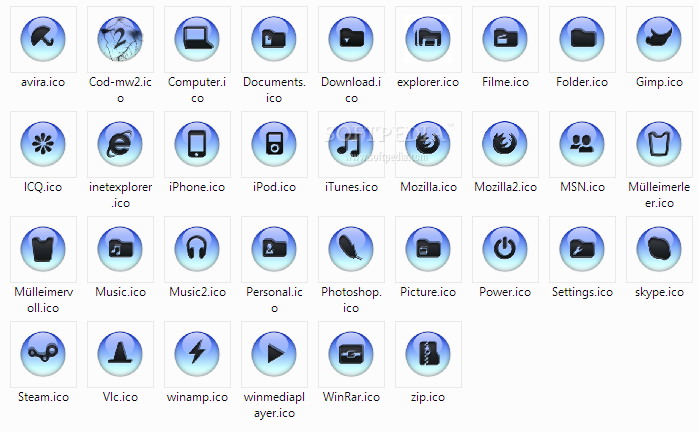Viewport: 698px width, 432px height.
Task: Click the Computer.ico laptop icon
Action: (x=197, y=39)
